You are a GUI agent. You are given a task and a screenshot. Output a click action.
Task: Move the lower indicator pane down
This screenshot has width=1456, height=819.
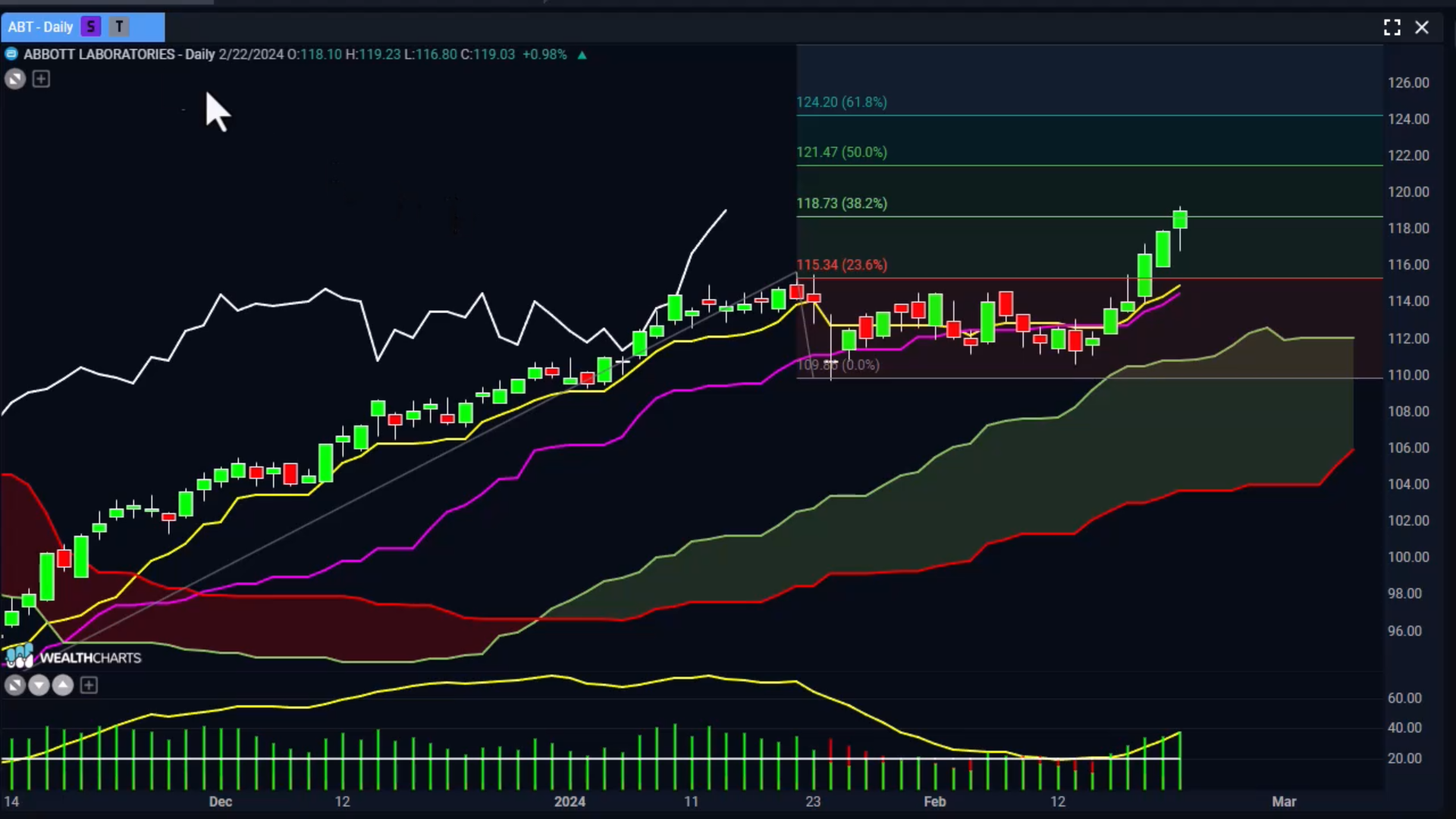pyautogui.click(x=39, y=686)
